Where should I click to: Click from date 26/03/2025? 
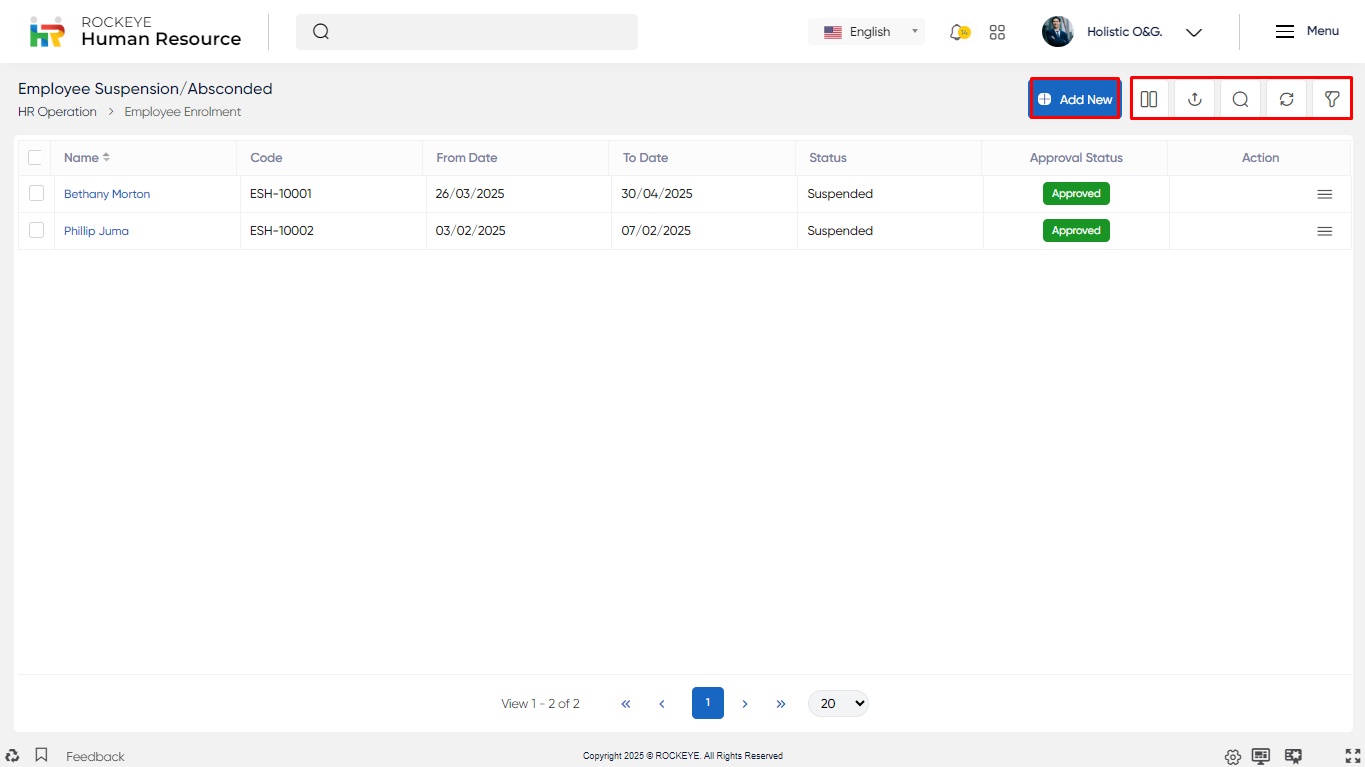pyautogui.click(x=470, y=194)
